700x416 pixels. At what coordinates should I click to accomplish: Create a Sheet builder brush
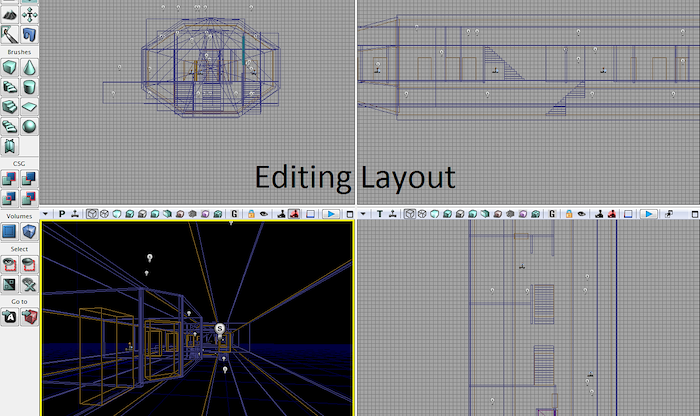pyautogui.click(x=29, y=107)
